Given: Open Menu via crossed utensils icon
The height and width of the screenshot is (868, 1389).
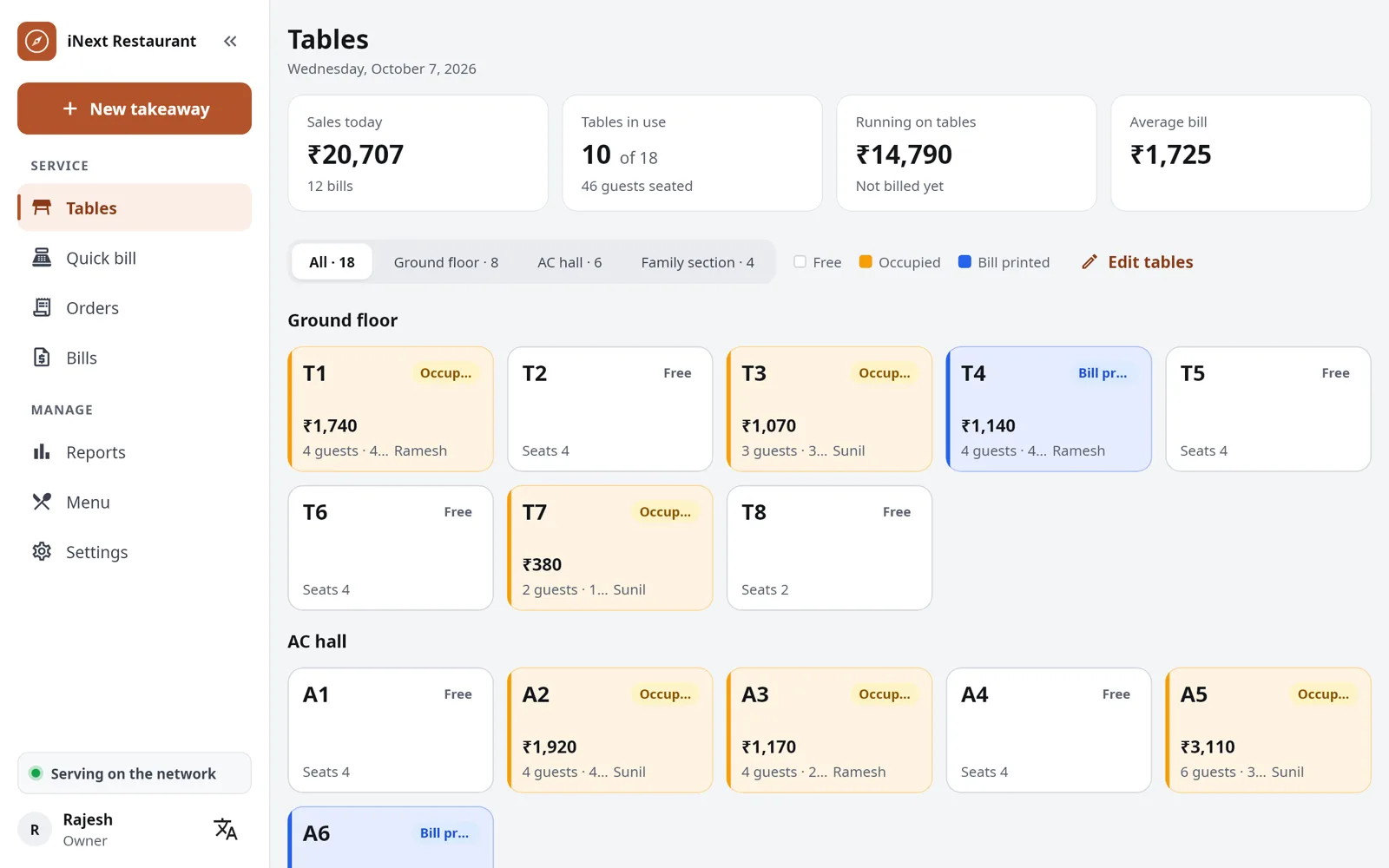Looking at the screenshot, I should [42, 502].
